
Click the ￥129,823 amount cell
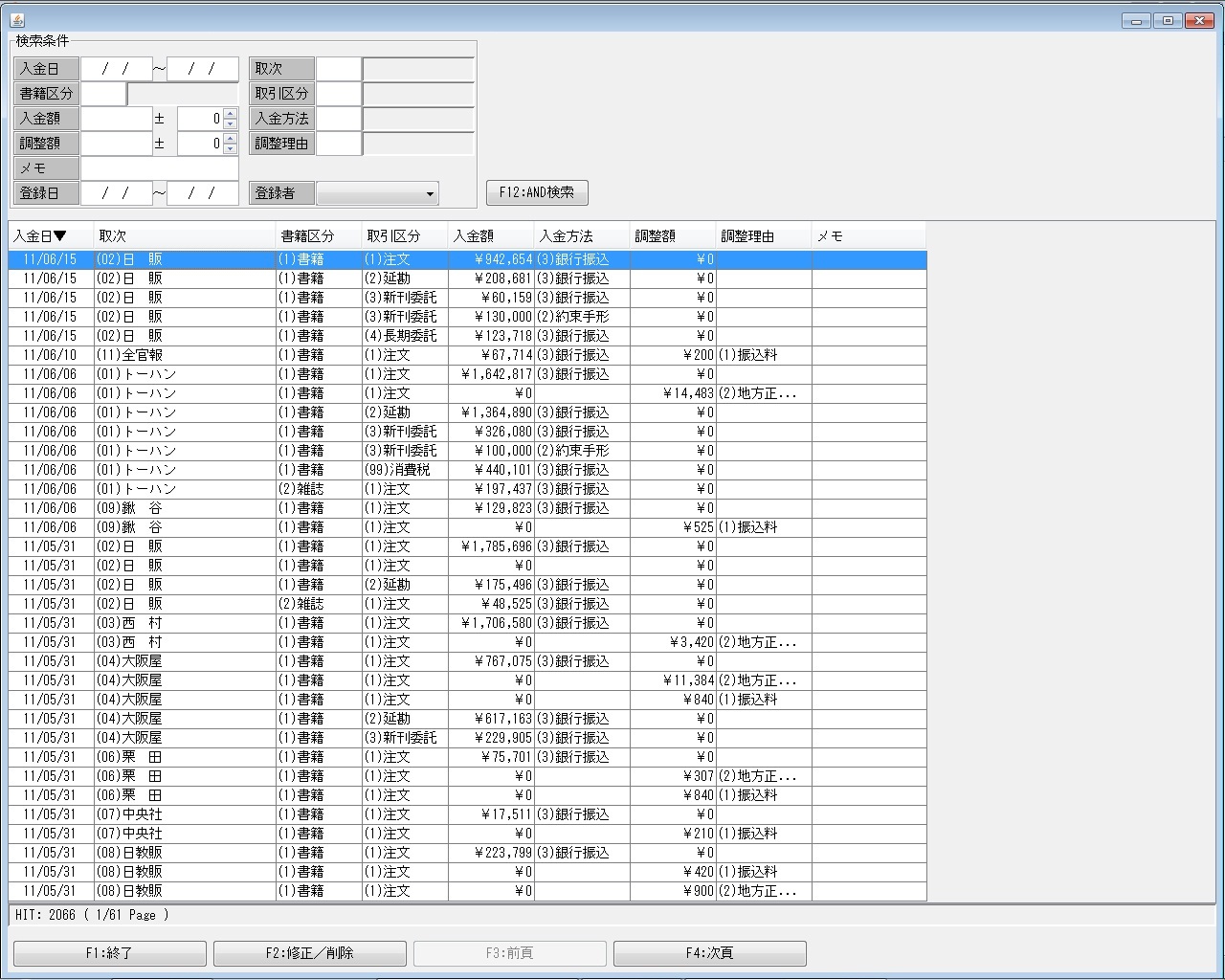(x=491, y=508)
